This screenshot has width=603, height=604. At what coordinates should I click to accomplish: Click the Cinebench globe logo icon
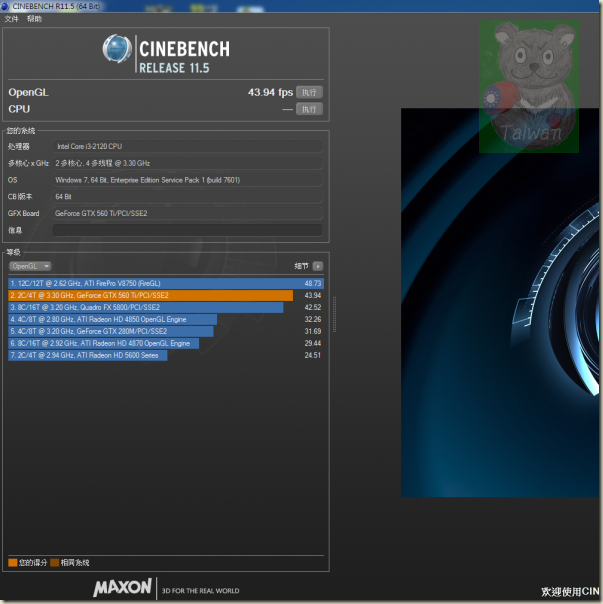pos(117,49)
